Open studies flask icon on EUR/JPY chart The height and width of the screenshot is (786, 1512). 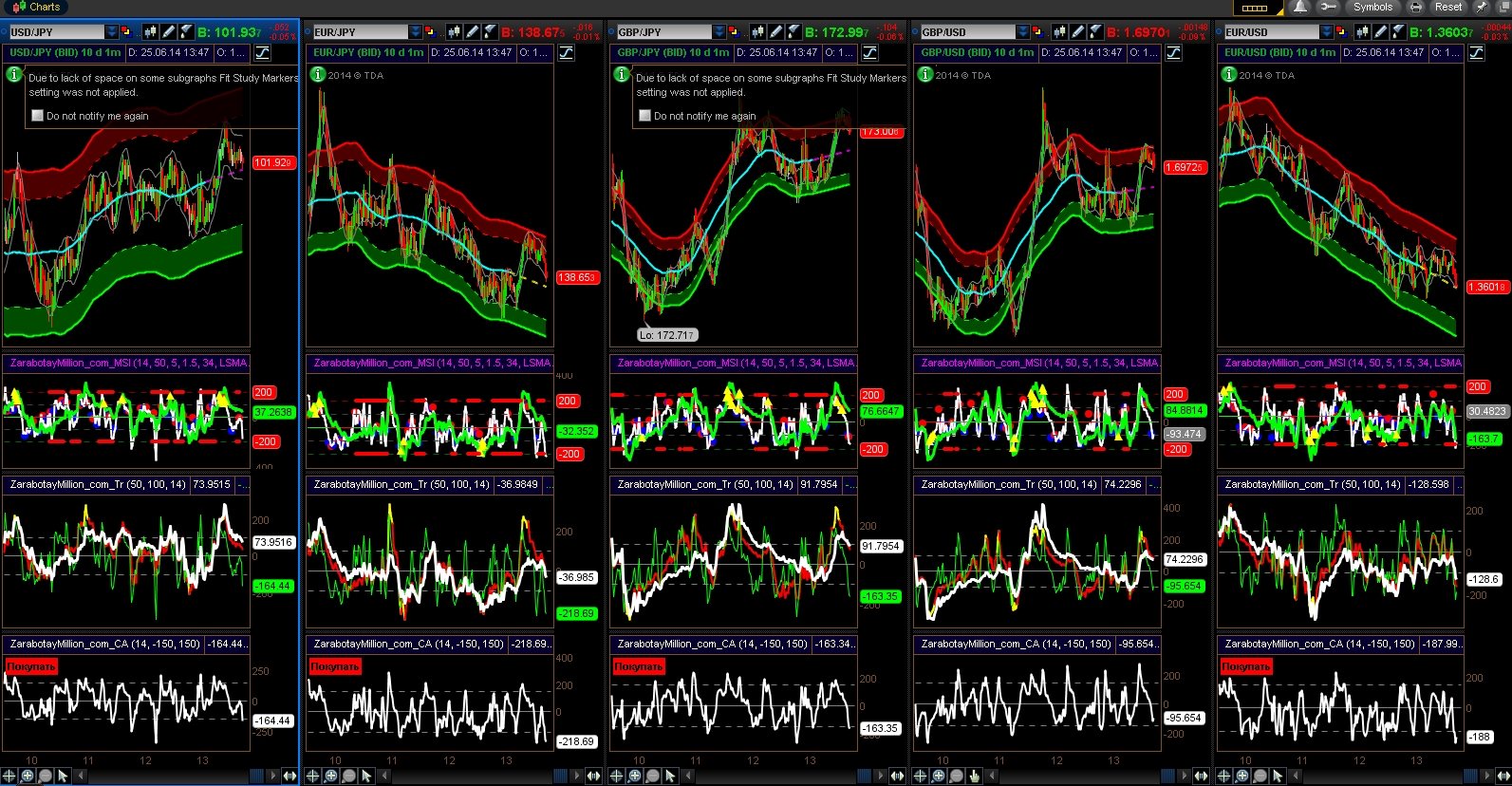pyautogui.click(x=490, y=32)
